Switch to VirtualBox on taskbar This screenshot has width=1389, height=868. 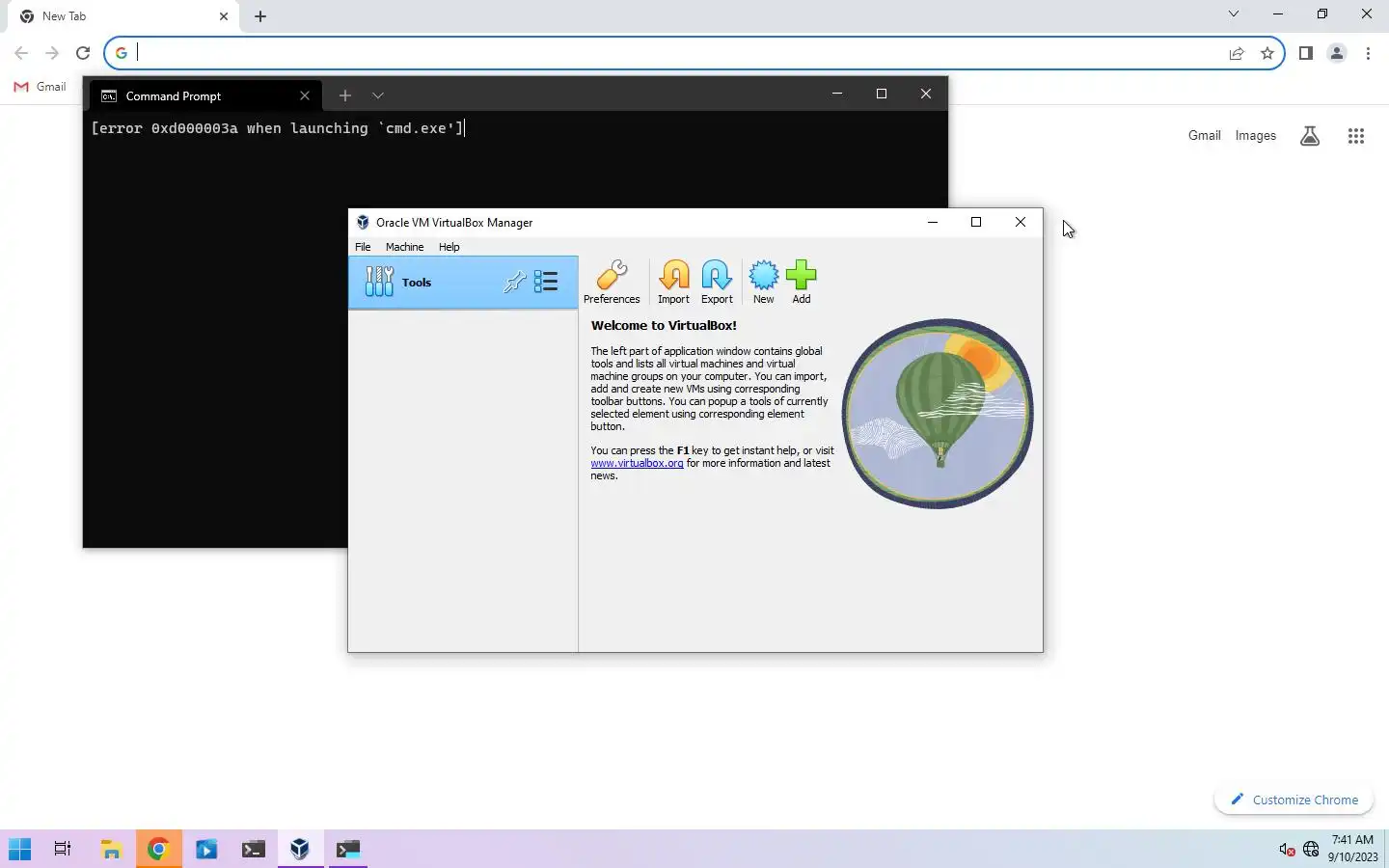(x=300, y=850)
